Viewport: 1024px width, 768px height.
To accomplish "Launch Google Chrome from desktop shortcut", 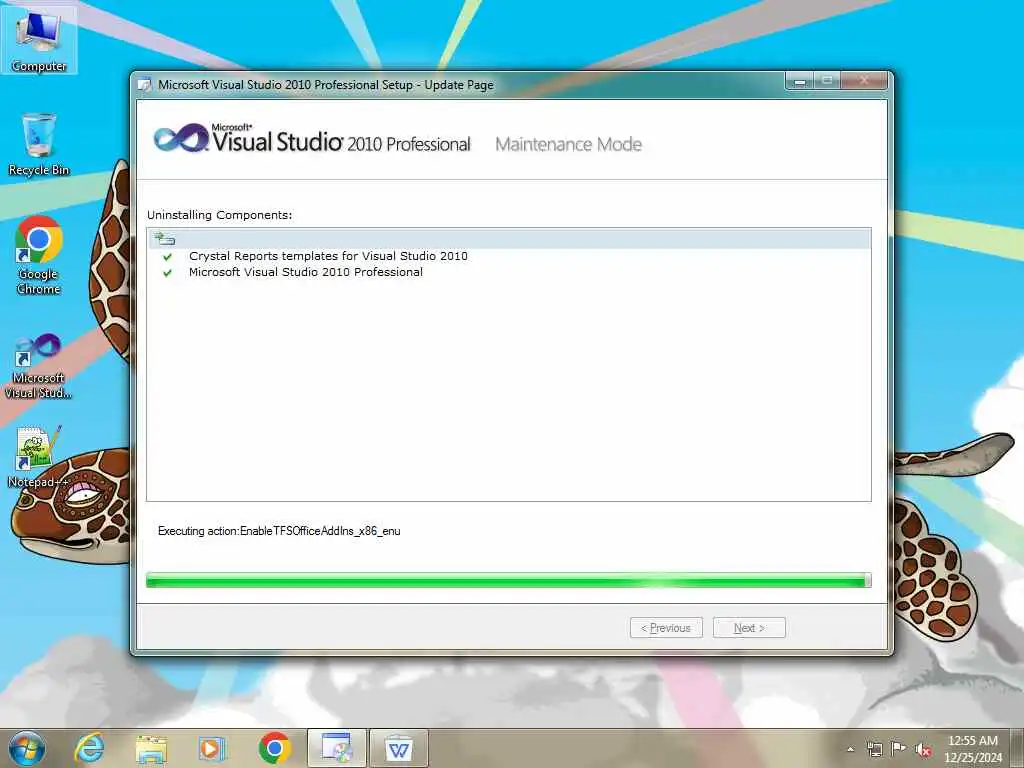I will [x=39, y=255].
